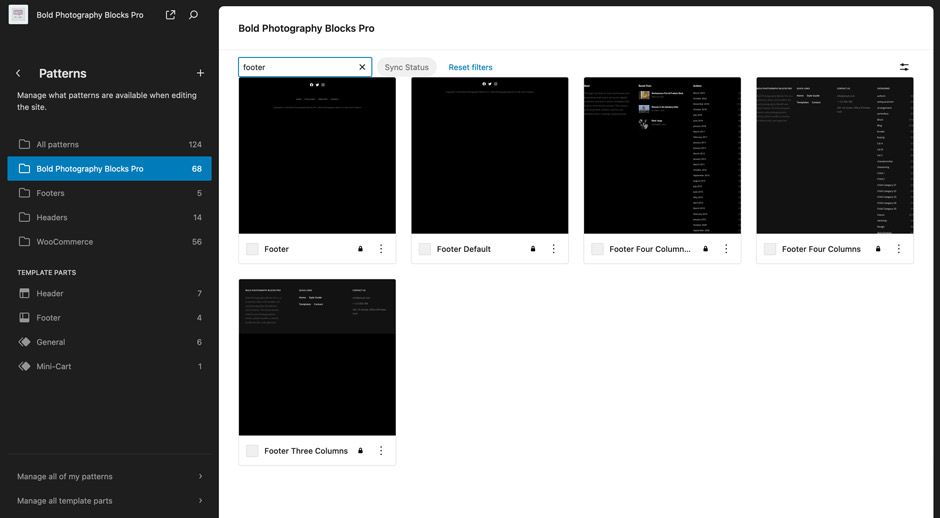The image size is (940, 518).
Task: Click the search magnifier icon in sidebar header
Action: tap(194, 15)
